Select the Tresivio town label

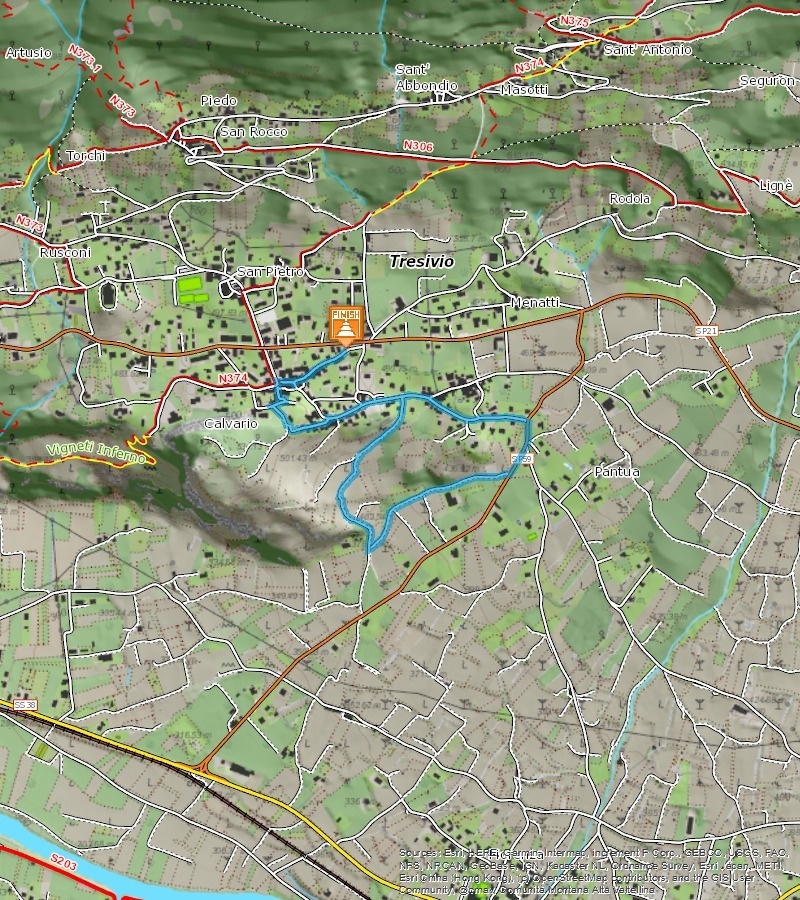click(421, 260)
